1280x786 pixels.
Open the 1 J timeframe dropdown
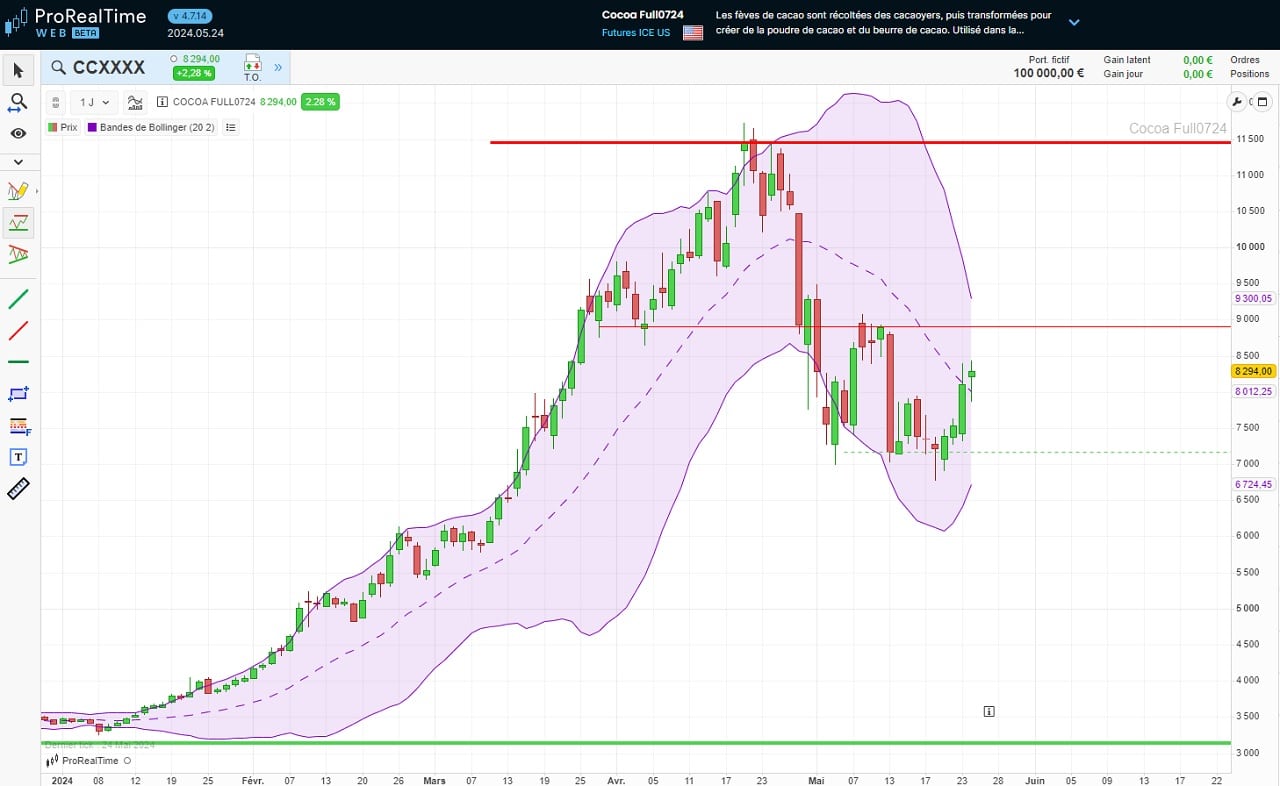94,101
